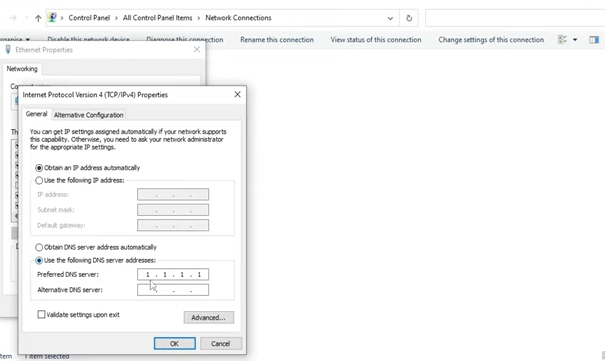Open Advanced settings button

coord(208,317)
